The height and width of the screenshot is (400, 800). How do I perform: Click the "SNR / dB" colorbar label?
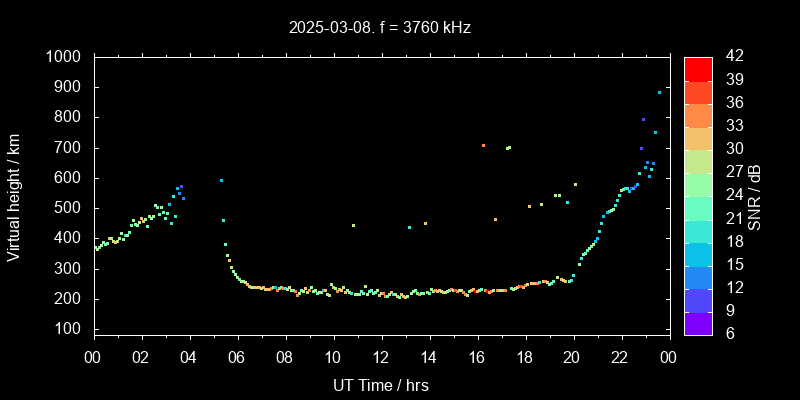[754, 194]
